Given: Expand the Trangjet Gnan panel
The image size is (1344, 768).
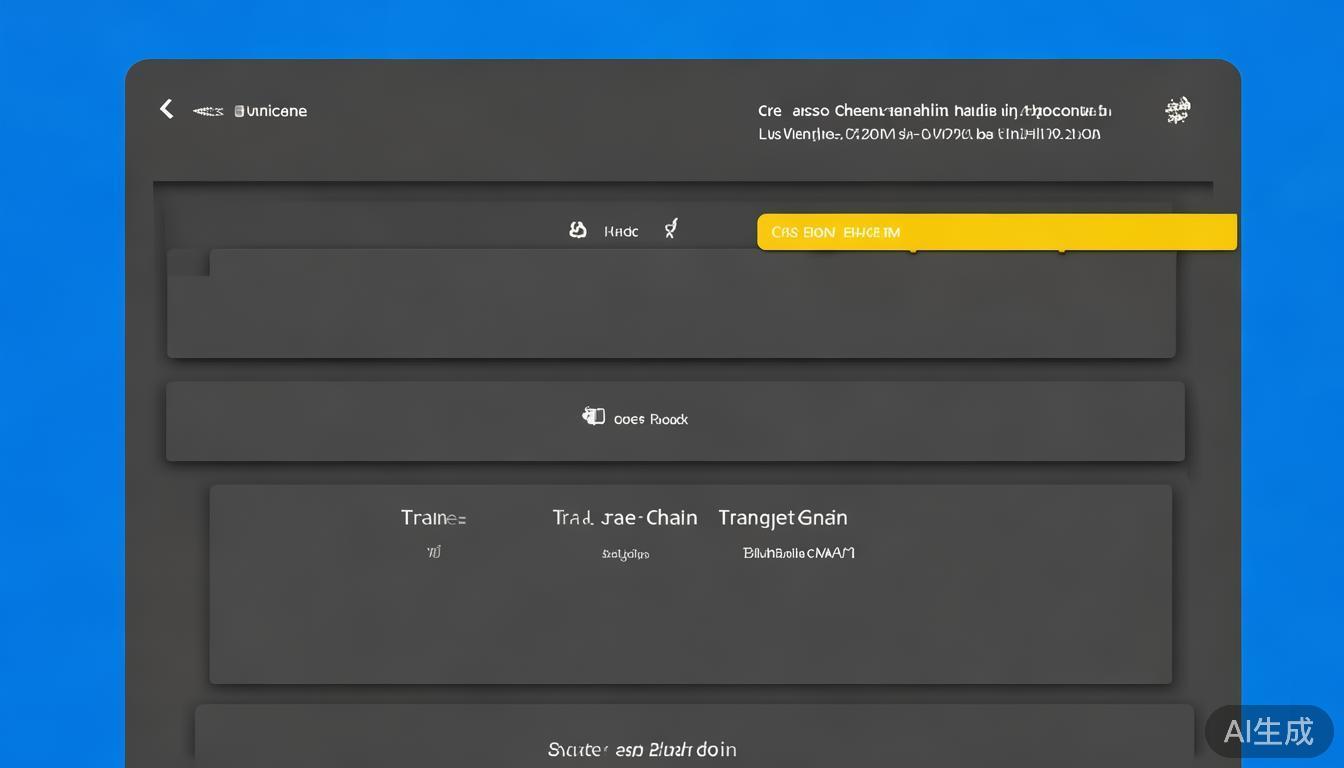Looking at the screenshot, I should click(x=783, y=517).
